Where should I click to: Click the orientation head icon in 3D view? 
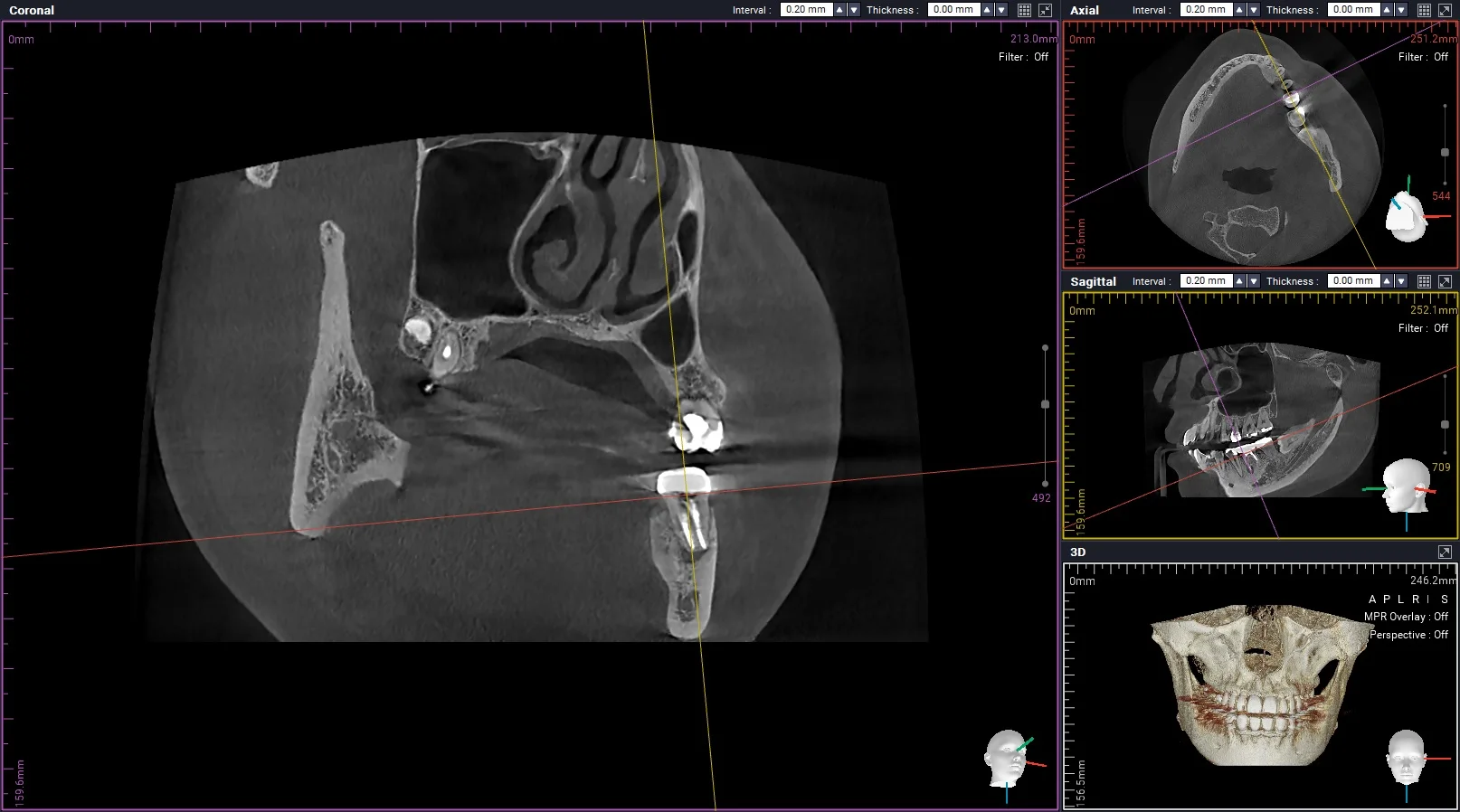[1407, 760]
